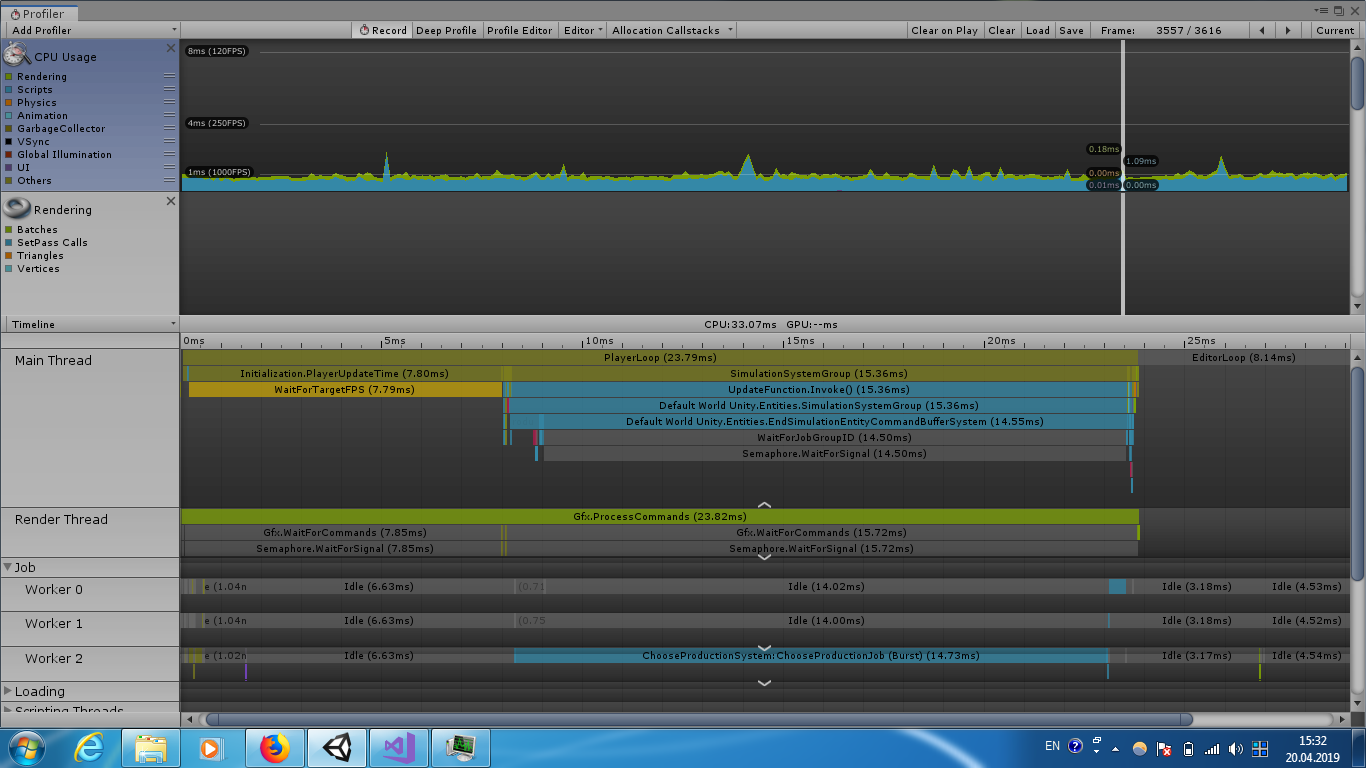Clear the recorded profiler data
Viewport: 1366px width, 768px height.
click(1001, 30)
